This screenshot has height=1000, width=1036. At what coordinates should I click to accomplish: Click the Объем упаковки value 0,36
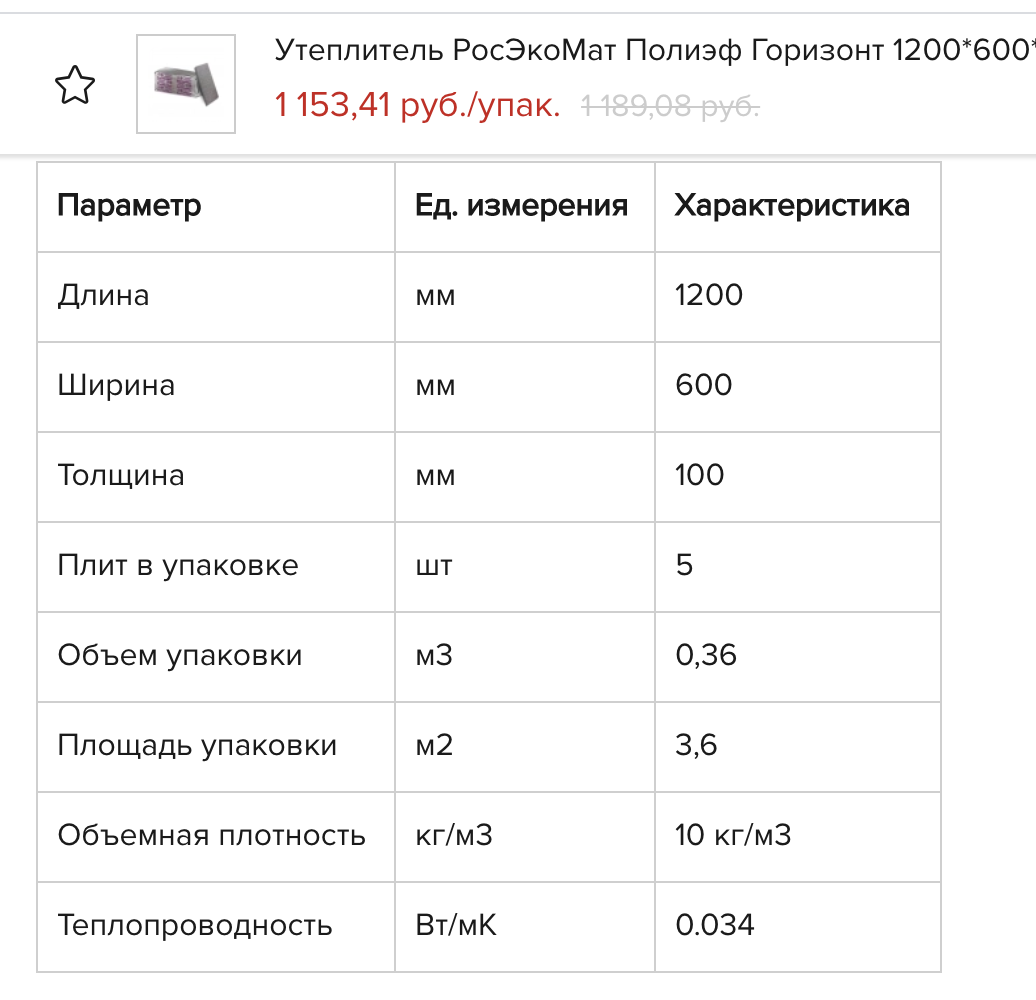[x=706, y=656]
